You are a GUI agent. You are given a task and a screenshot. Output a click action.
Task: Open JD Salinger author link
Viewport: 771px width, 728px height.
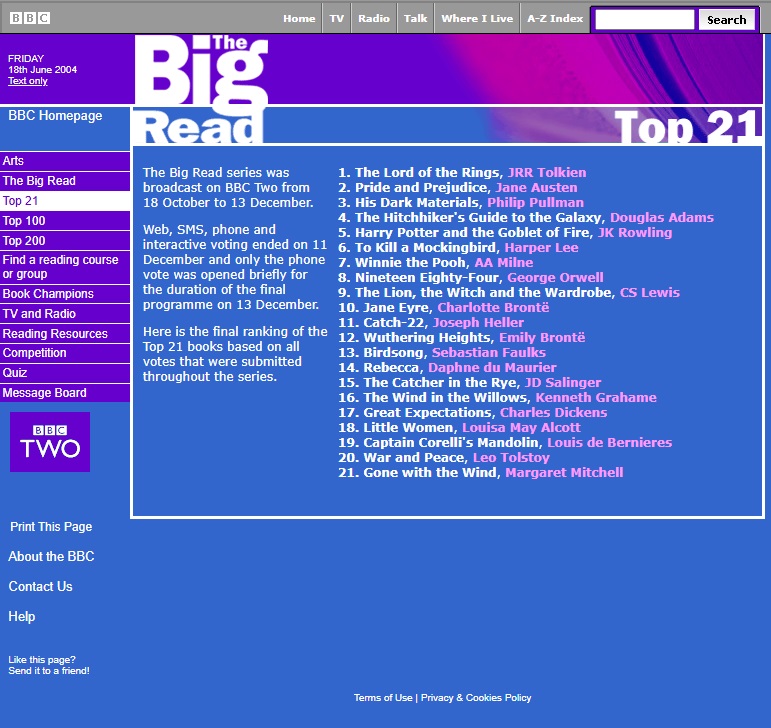[x=563, y=383]
